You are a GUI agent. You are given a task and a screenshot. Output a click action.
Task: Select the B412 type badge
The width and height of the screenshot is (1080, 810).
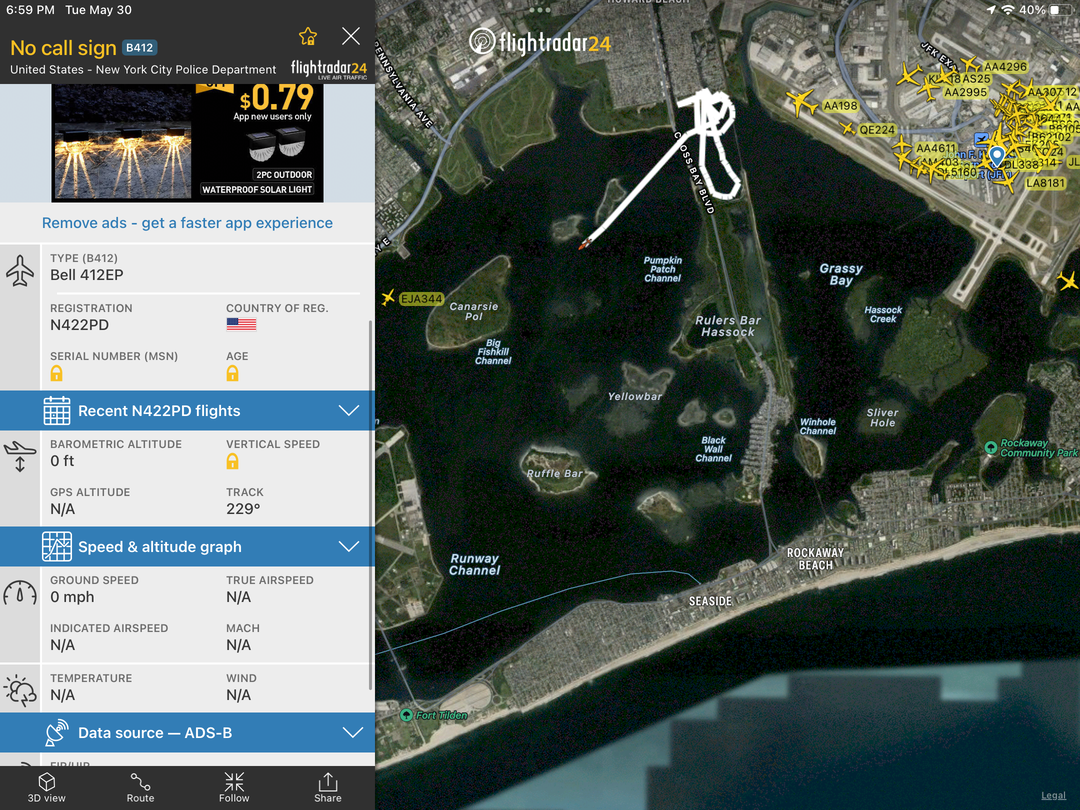(140, 48)
